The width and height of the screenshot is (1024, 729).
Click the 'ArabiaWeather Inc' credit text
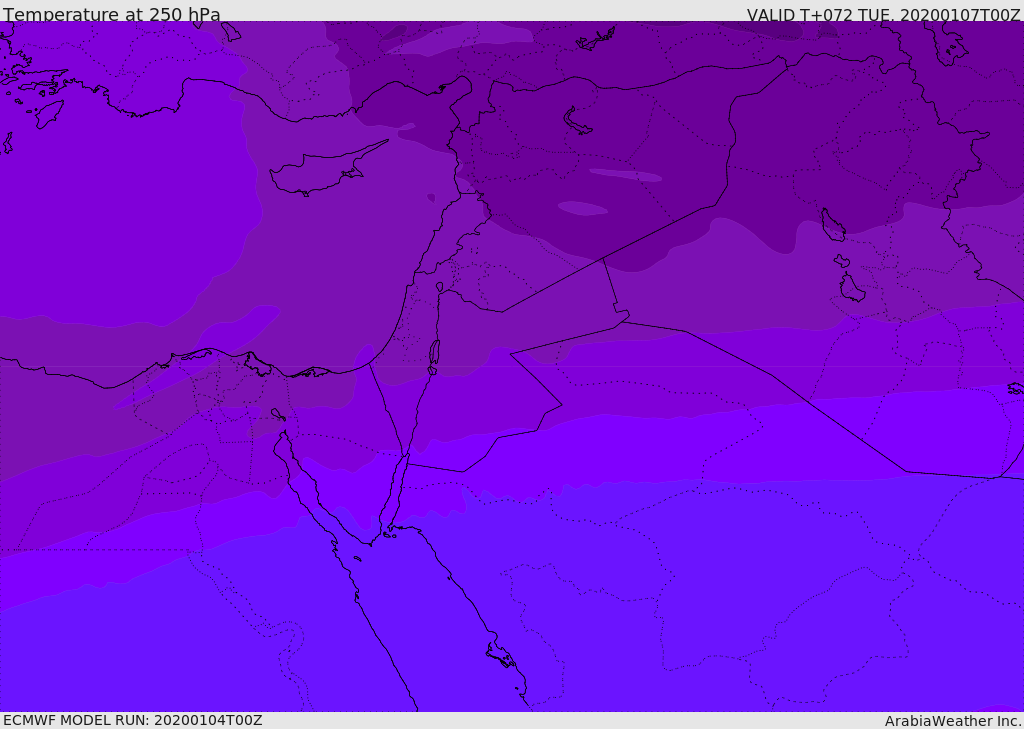pyautogui.click(x=952, y=721)
